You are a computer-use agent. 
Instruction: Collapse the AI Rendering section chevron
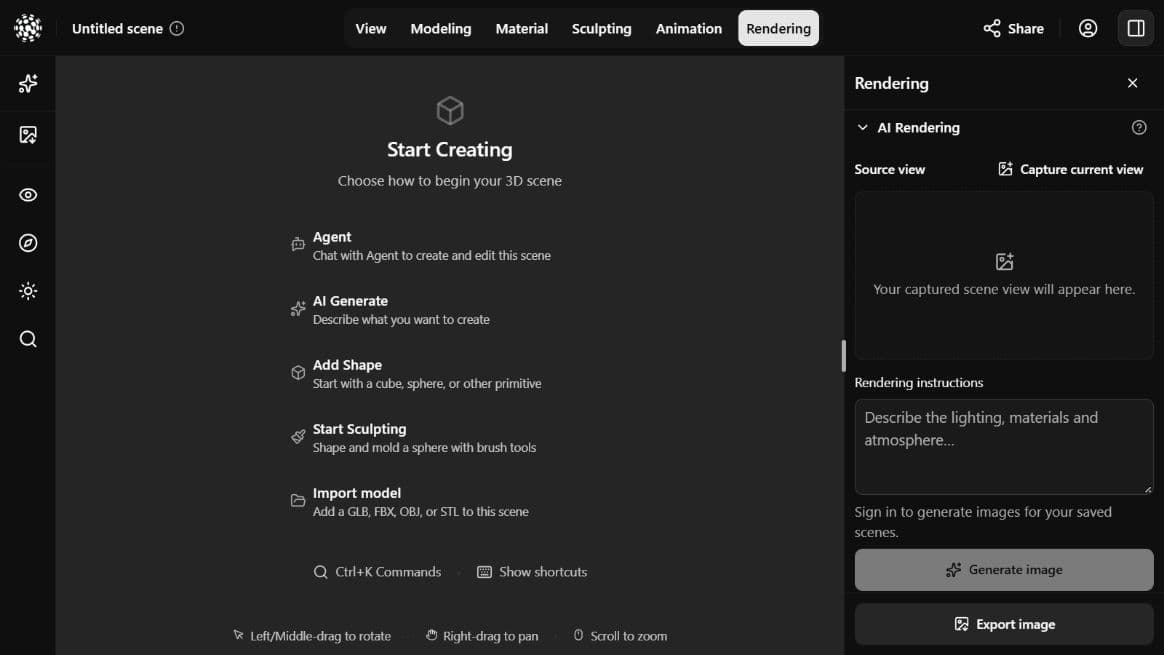[862, 128]
